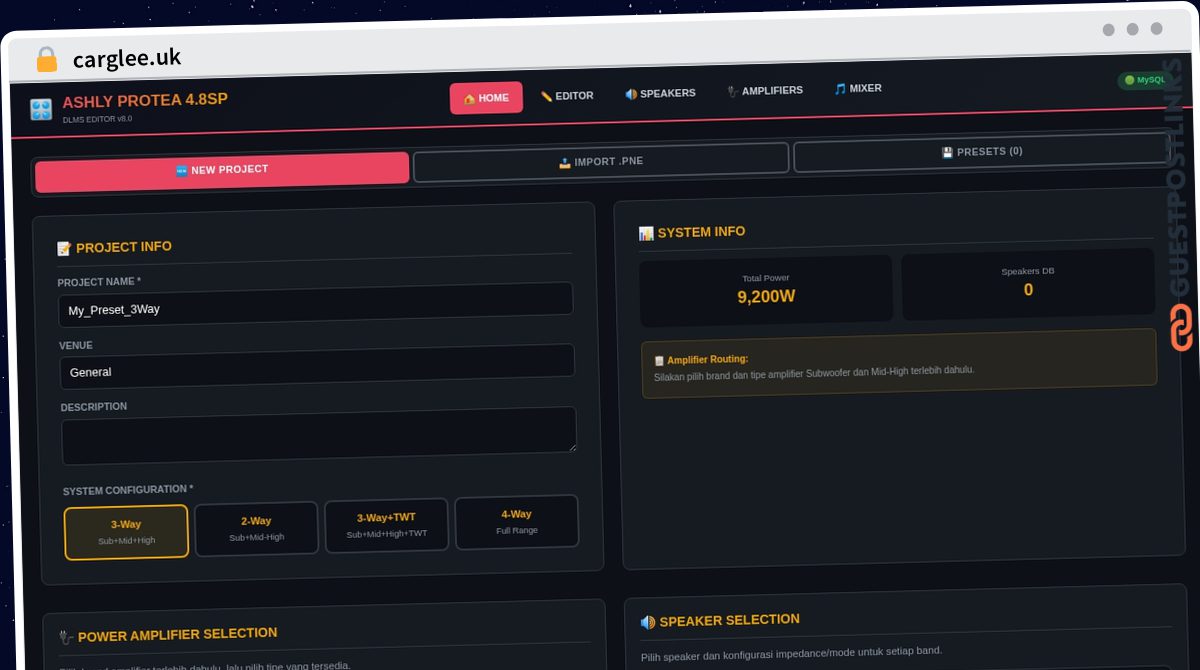The image size is (1200, 670).
Task: Open the MIXER tab
Action: pos(858,89)
